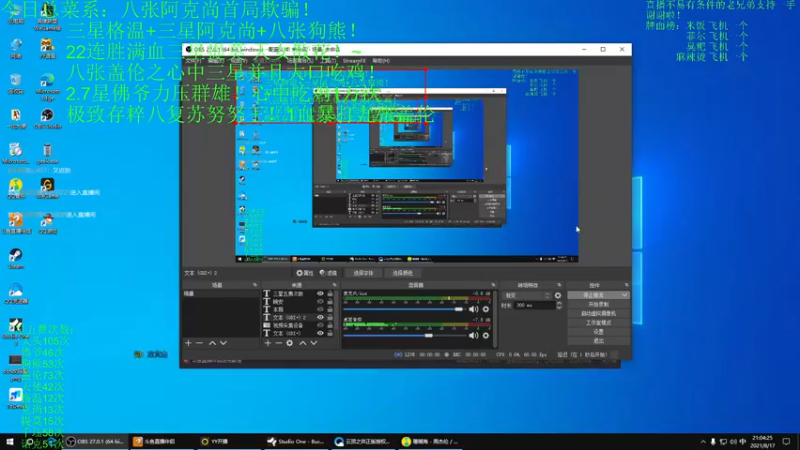Toggle visibility of the selected GDI+ 2 source
800x450 pixels.
(x=320, y=317)
